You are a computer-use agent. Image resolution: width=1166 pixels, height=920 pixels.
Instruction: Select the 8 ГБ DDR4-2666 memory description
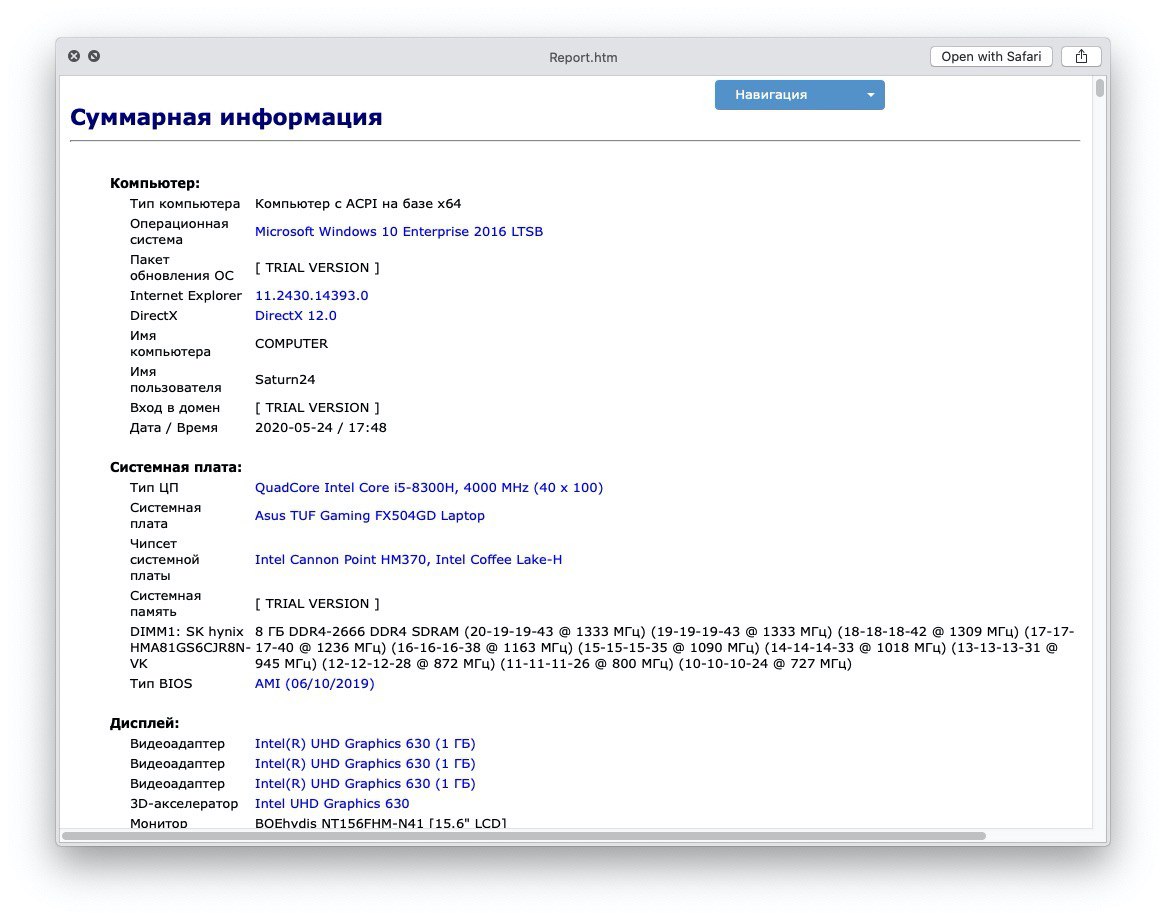[x=664, y=647]
